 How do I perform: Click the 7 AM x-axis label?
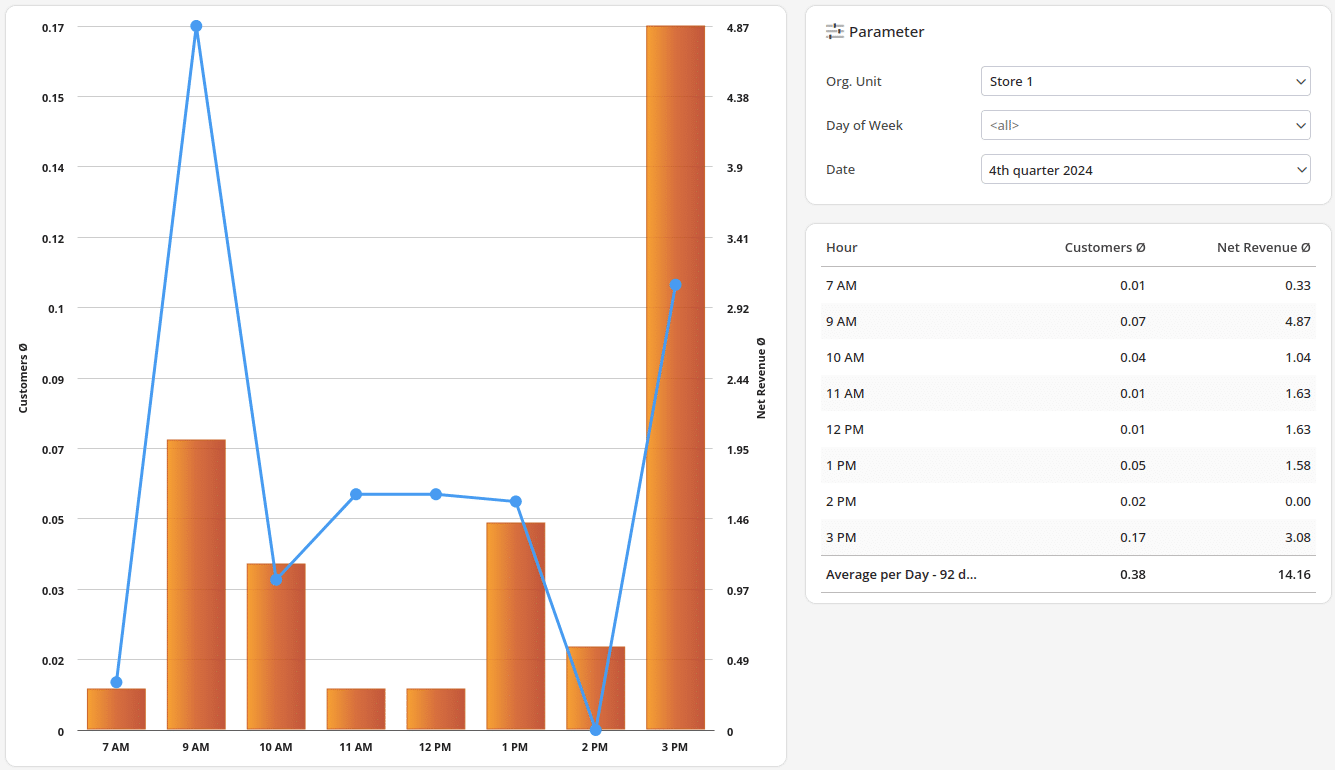point(115,746)
